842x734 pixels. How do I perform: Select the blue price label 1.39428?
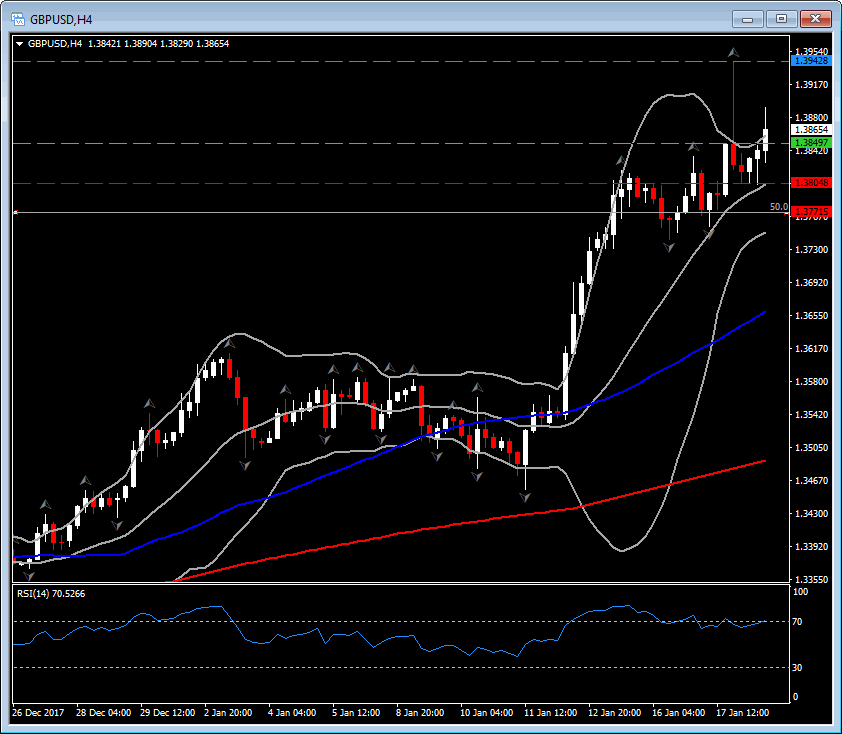click(x=811, y=61)
